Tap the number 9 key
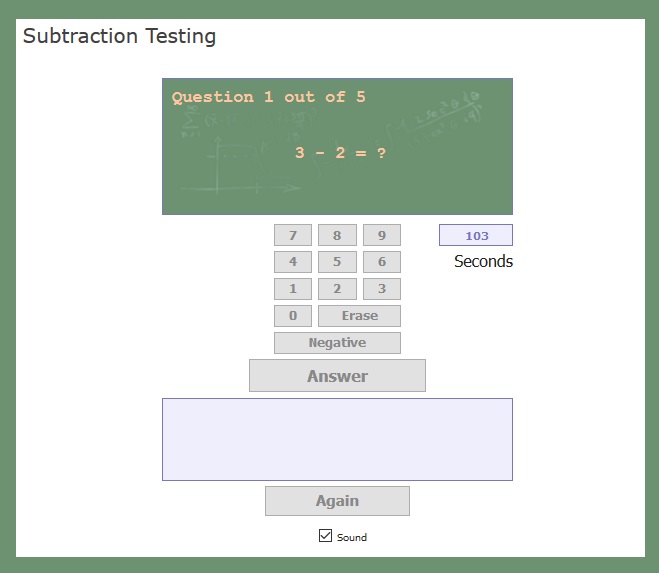 point(382,235)
